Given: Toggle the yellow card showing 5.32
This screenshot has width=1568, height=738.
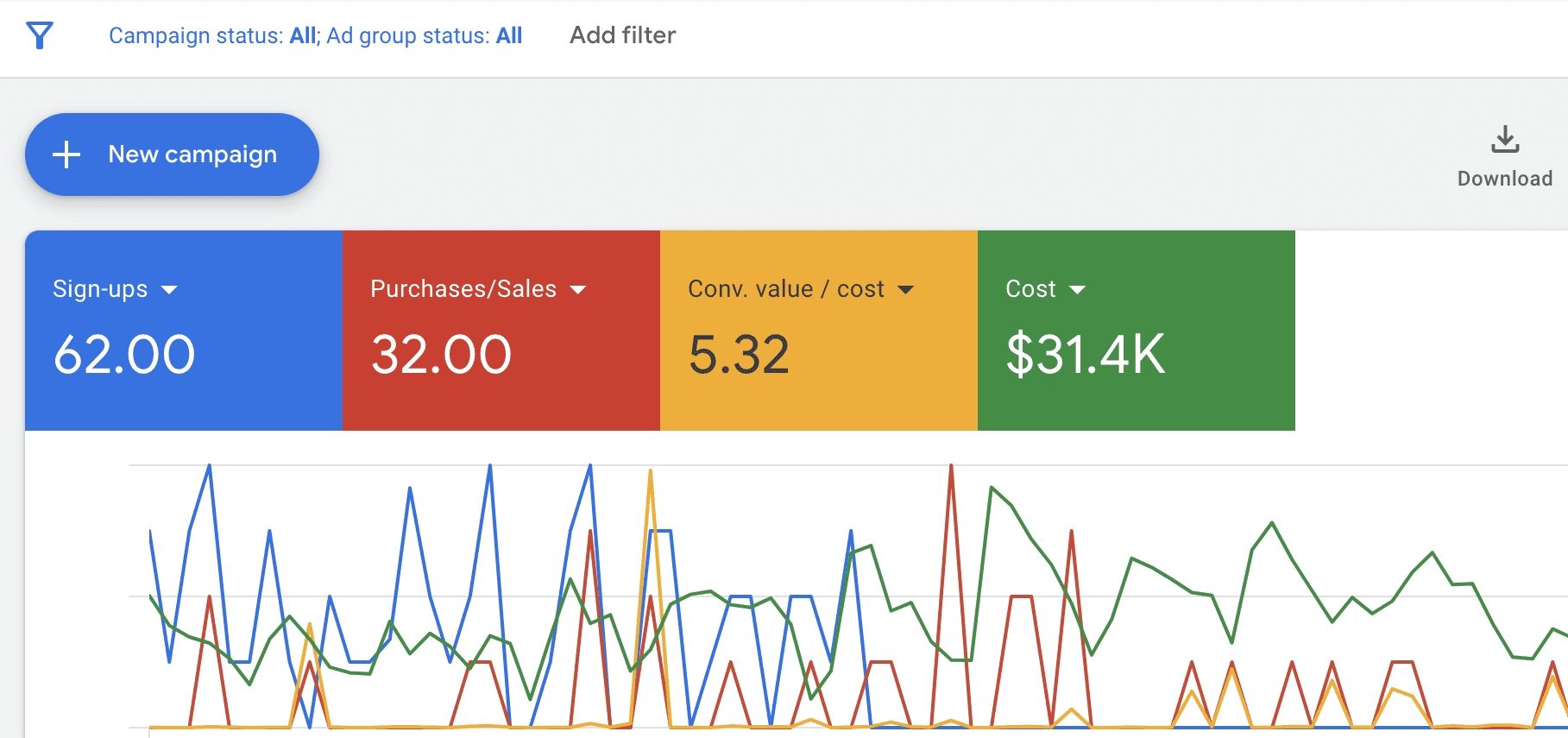Looking at the screenshot, I should coord(739,355).
